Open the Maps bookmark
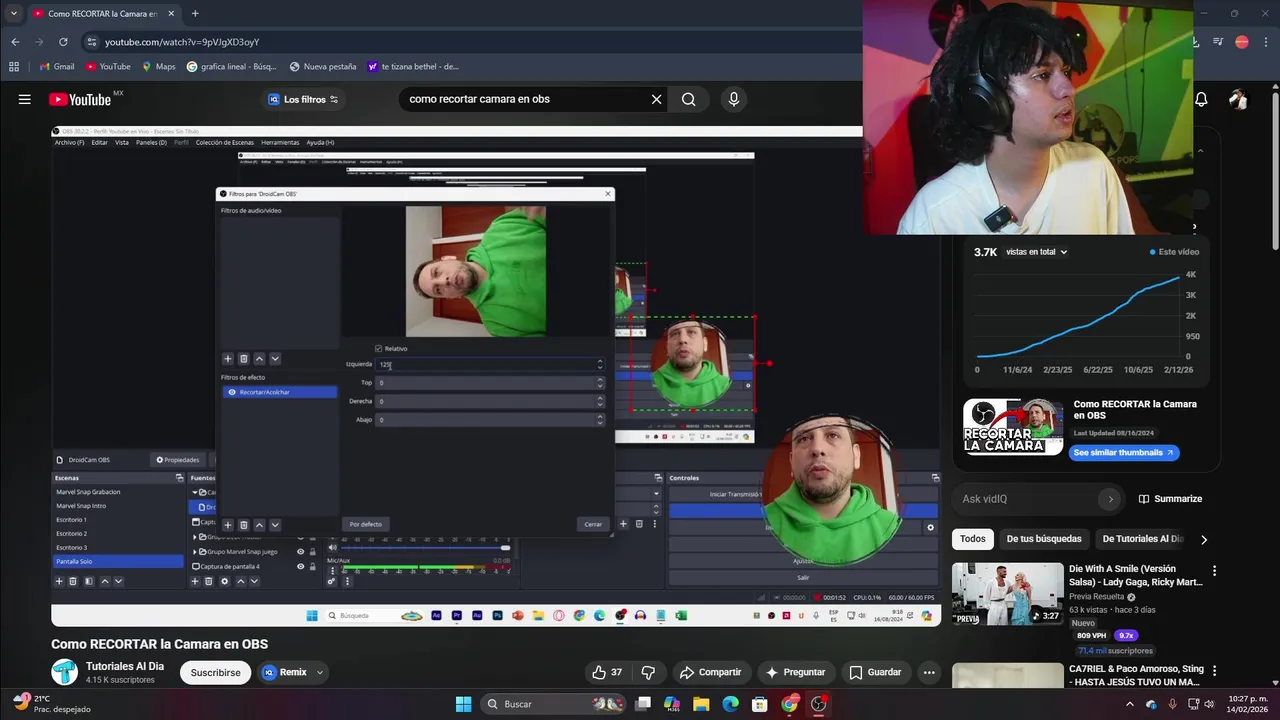 pos(158,67)
